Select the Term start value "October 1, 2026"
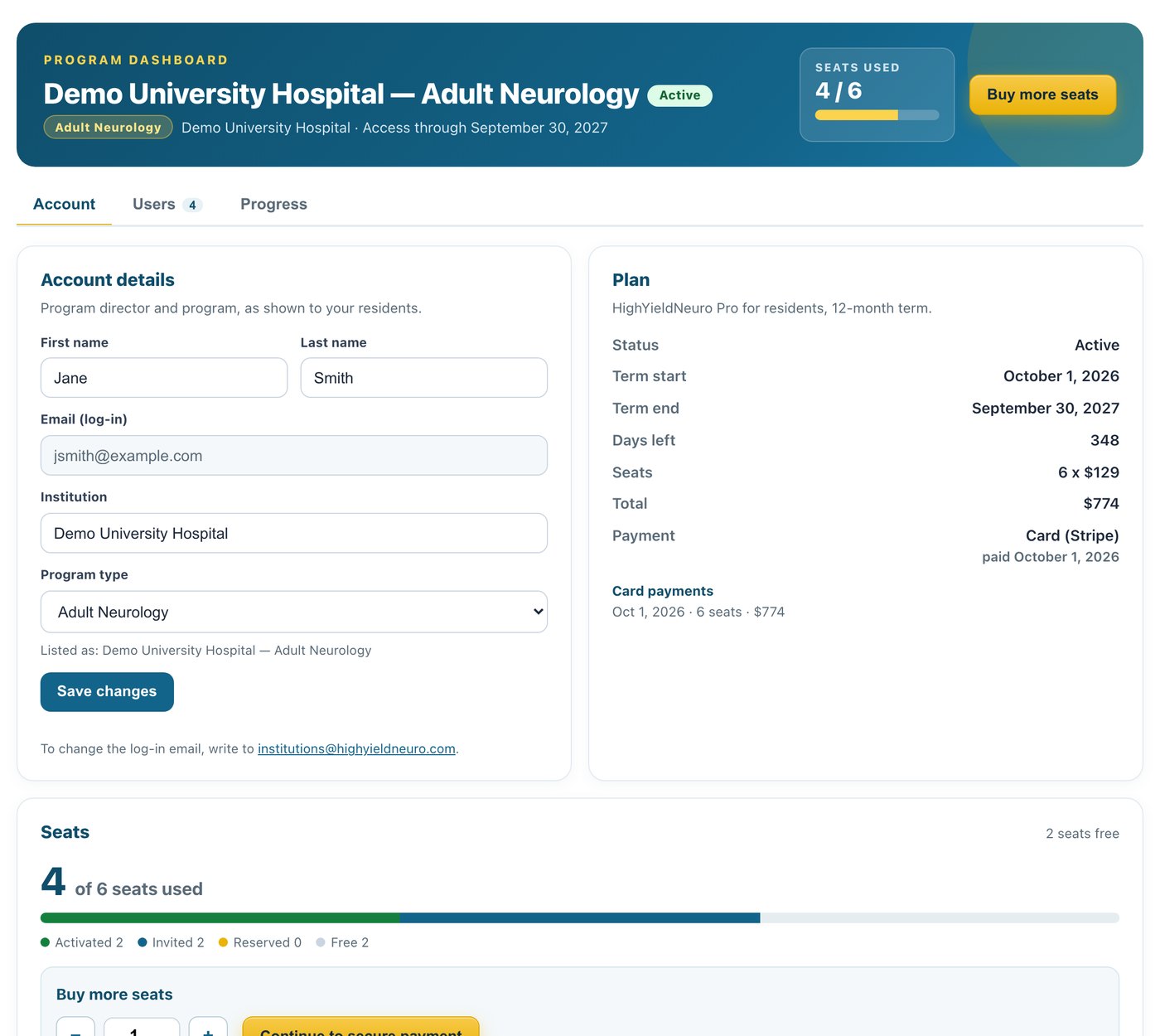This screenshot has height=1036, width=1160. click(1061, 376)
